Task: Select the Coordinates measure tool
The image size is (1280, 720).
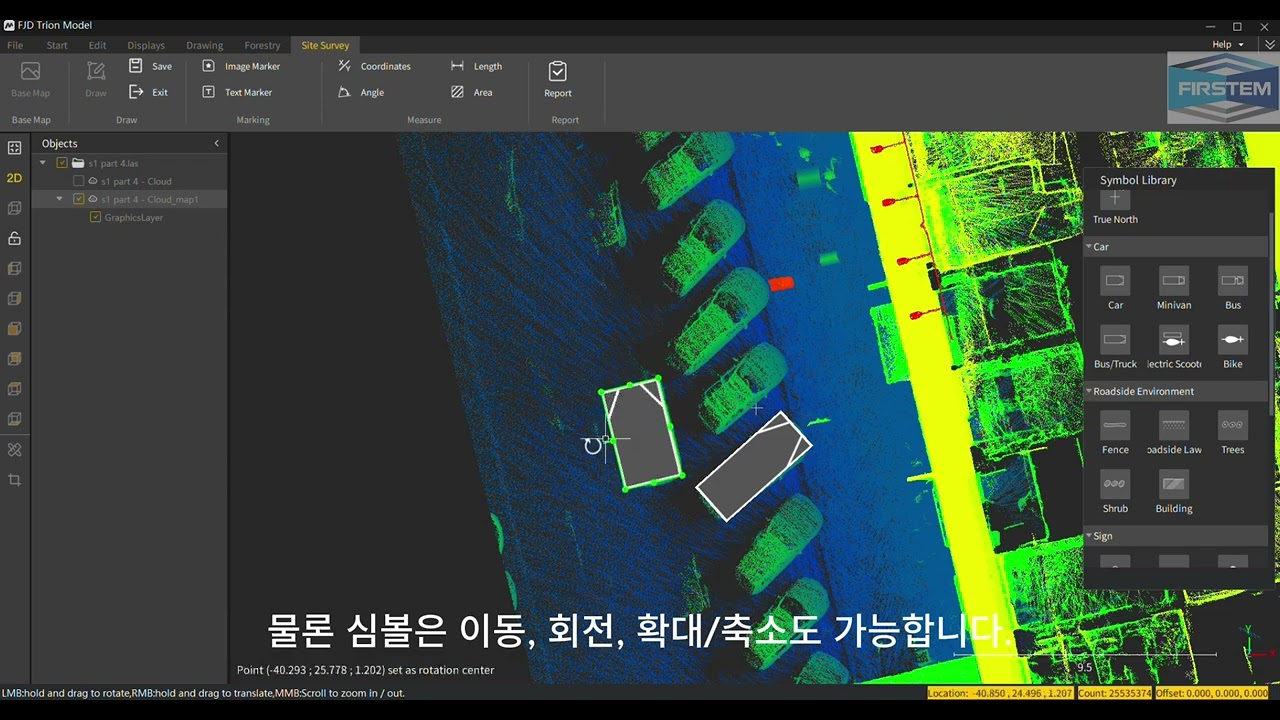Action: click(x=375, y=66)
